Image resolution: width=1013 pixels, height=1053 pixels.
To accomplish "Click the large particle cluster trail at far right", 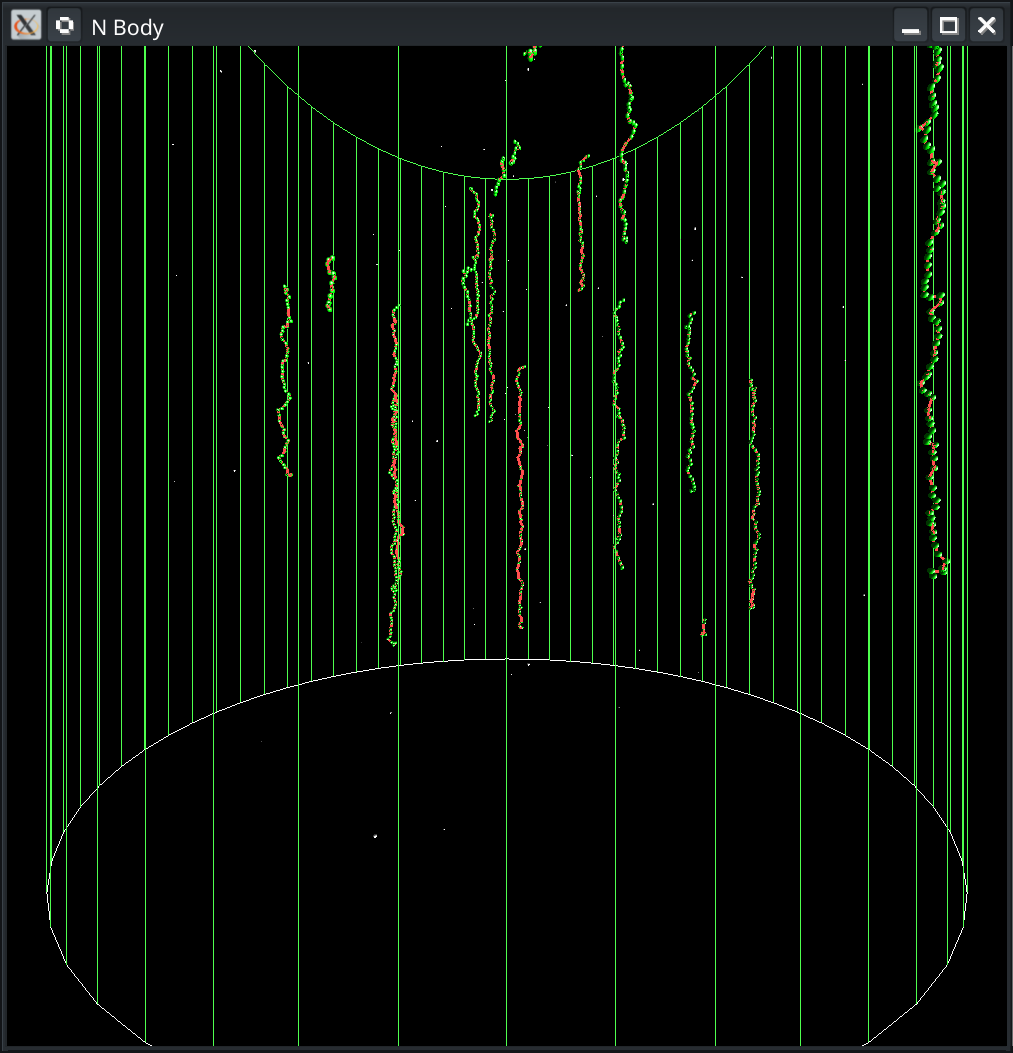I will click(x=934, y=320).
